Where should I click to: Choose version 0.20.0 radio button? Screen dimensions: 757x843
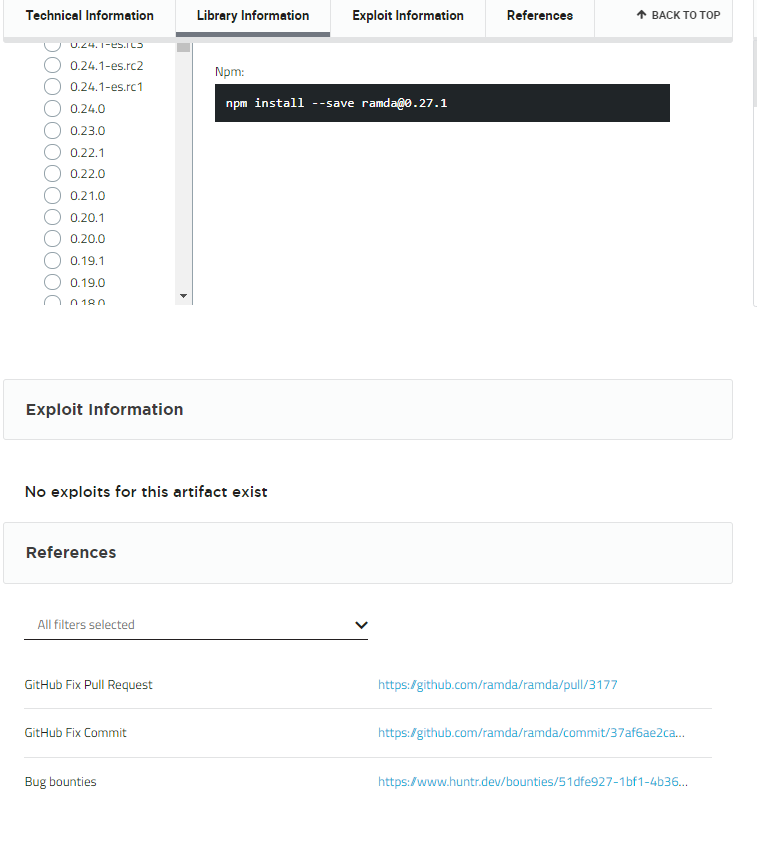[52, 238]
